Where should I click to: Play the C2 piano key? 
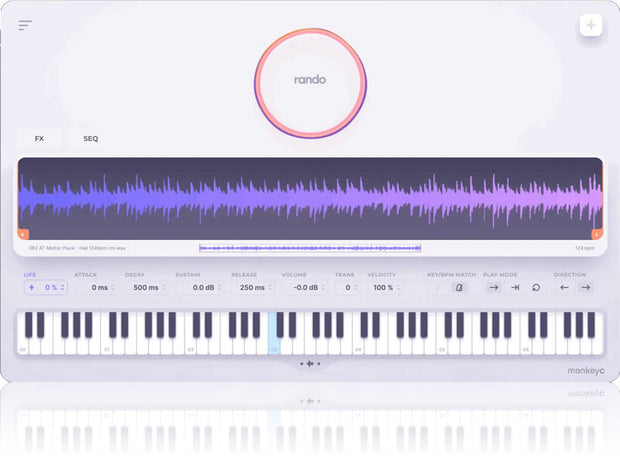[x=191, y=346]
